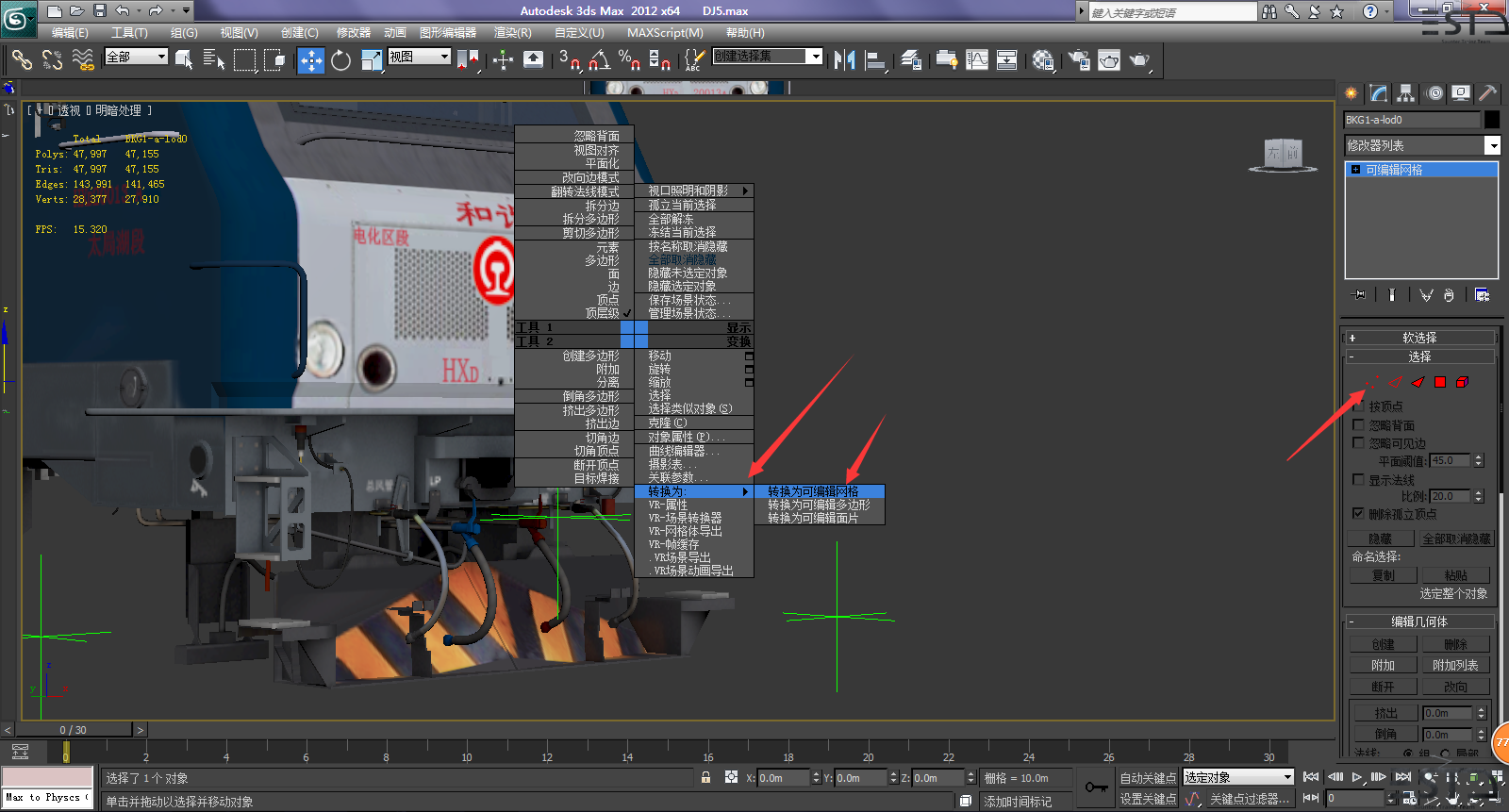Switch to the Modify panel tab
This screenshot has height=812, width=1509.
click(x=1379, y=92)
